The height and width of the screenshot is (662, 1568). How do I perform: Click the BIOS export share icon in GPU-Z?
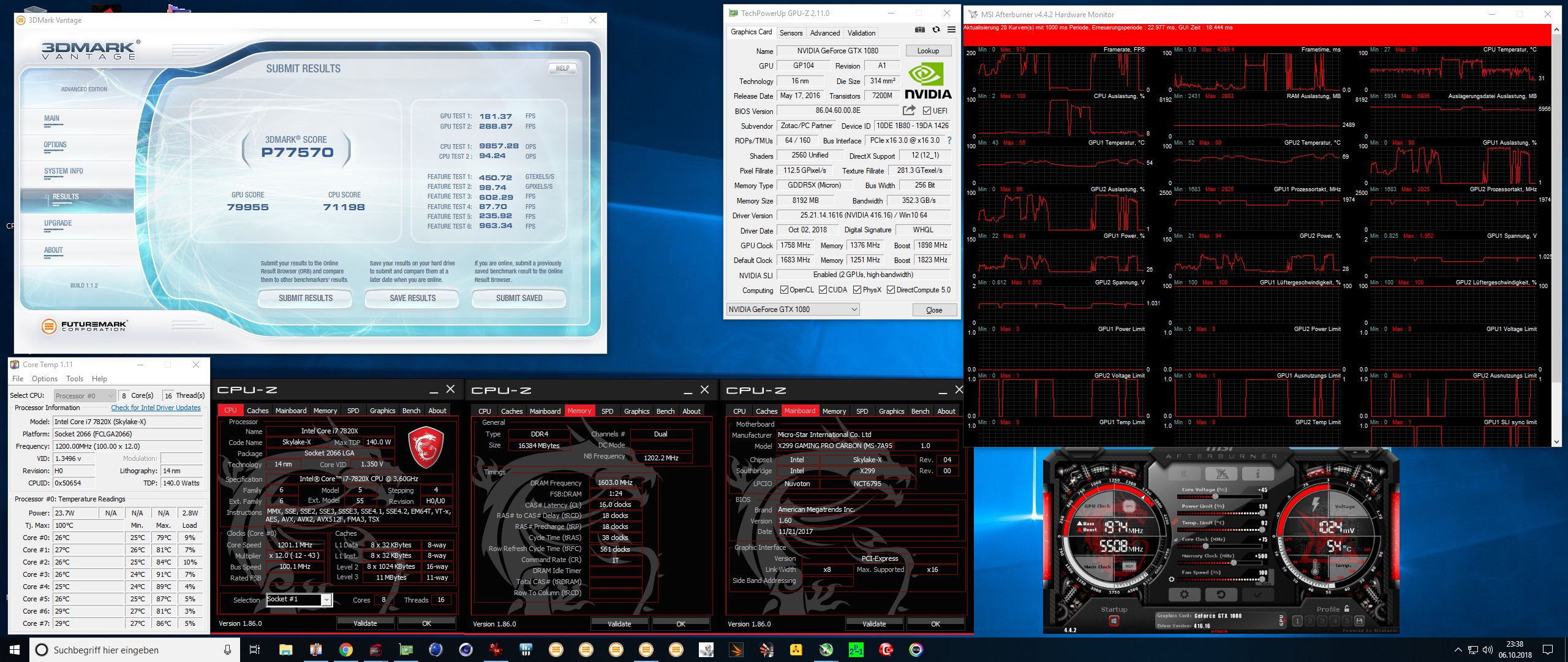tap(909, 110)
